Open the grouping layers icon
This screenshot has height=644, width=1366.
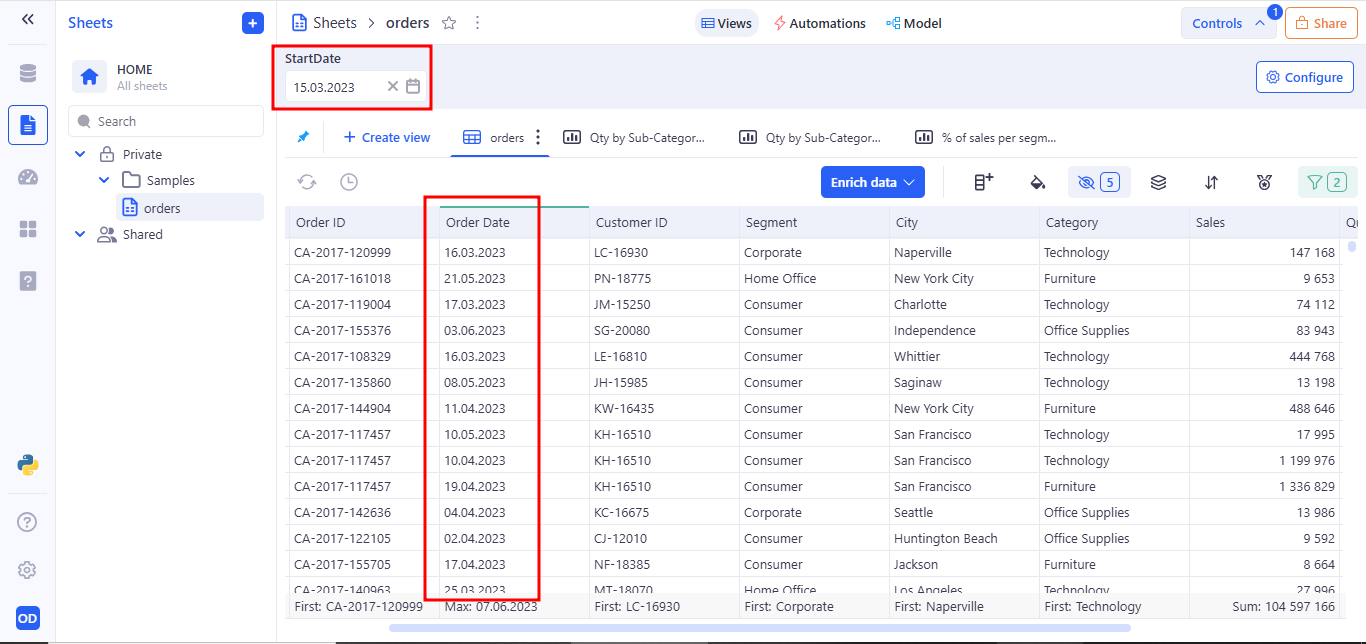point(1158,182)
